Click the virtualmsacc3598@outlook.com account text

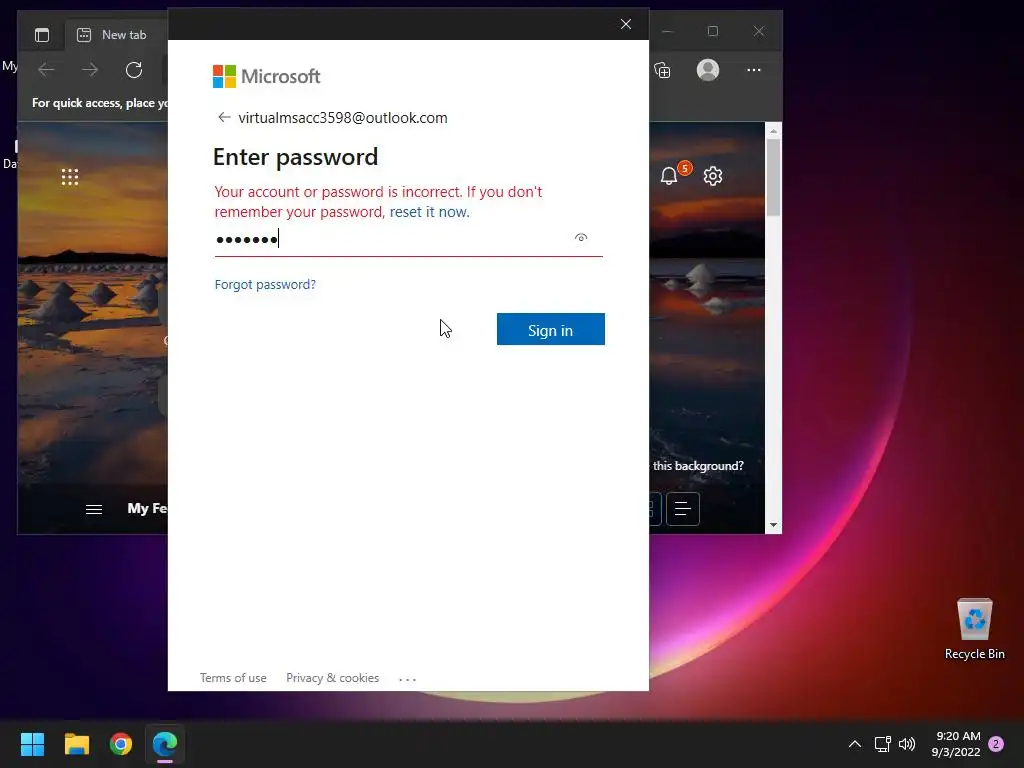point(343,118)
